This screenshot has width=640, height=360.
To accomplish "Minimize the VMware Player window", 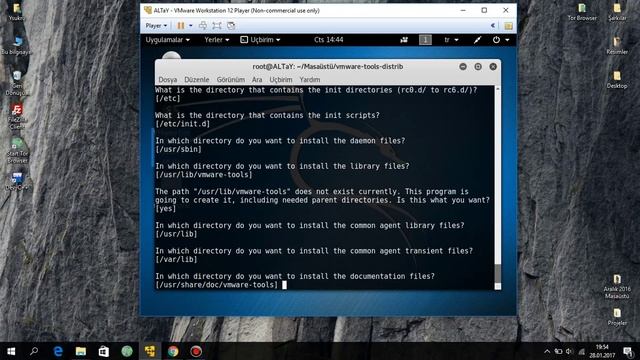I will coord(463,10).
